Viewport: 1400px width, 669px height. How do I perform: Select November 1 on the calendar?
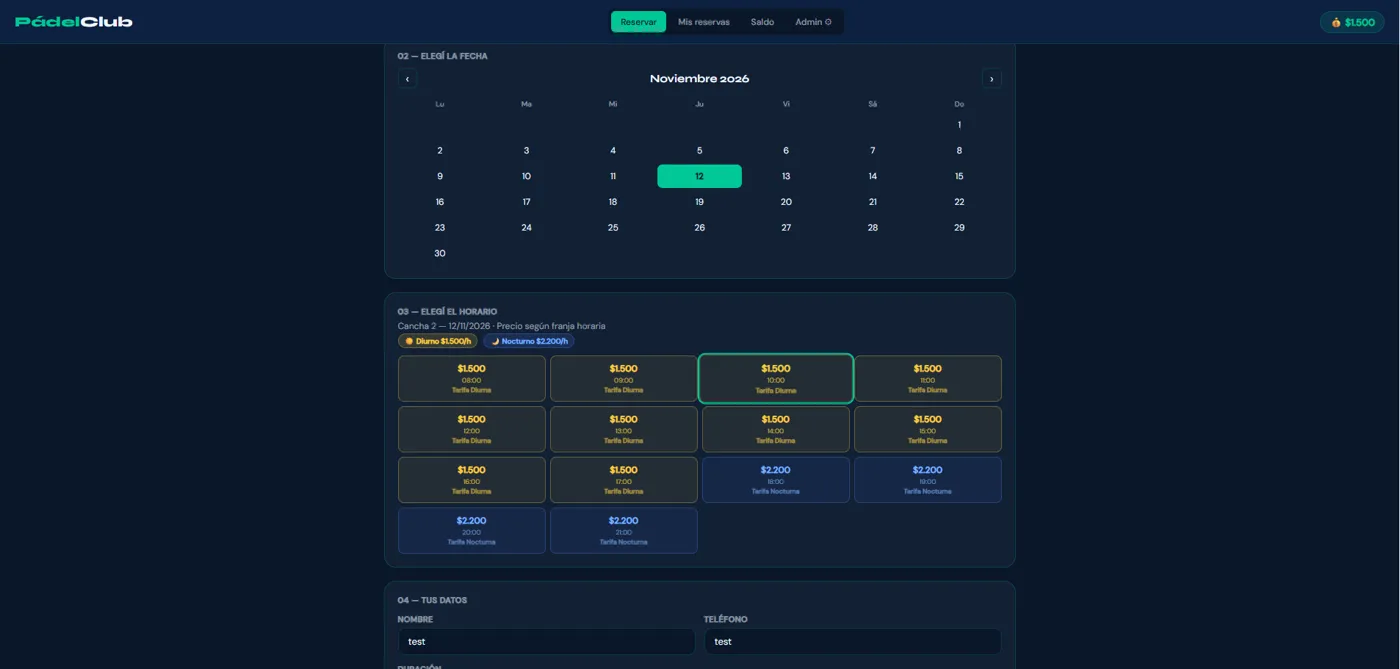(959, 125)
